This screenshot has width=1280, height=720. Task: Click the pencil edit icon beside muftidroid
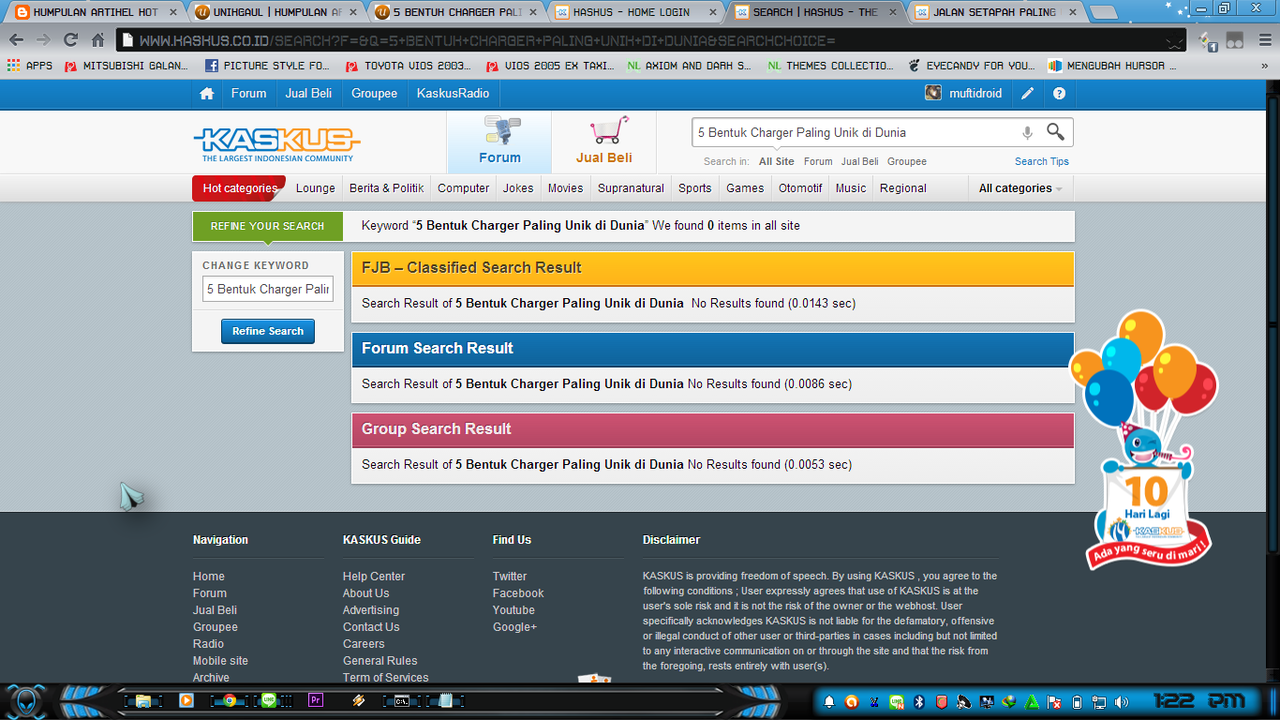coord(1027,93)
